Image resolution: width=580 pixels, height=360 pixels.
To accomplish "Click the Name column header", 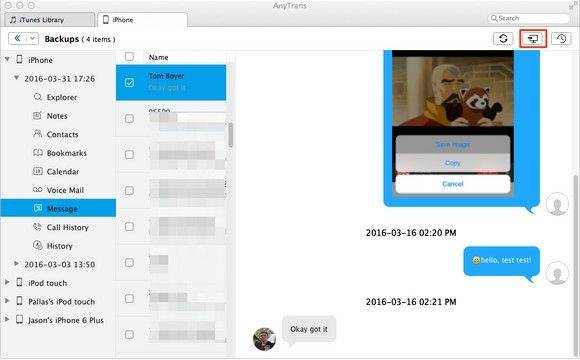I will 158,57.
